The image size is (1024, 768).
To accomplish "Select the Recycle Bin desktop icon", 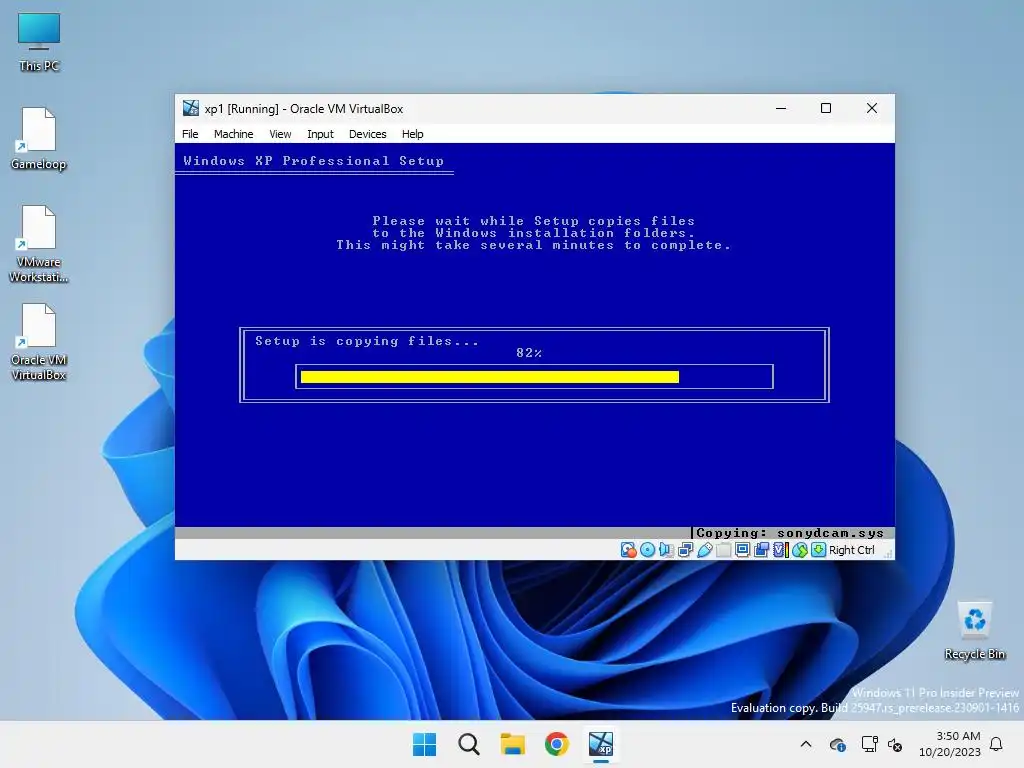I will click(x=975, y=631).
